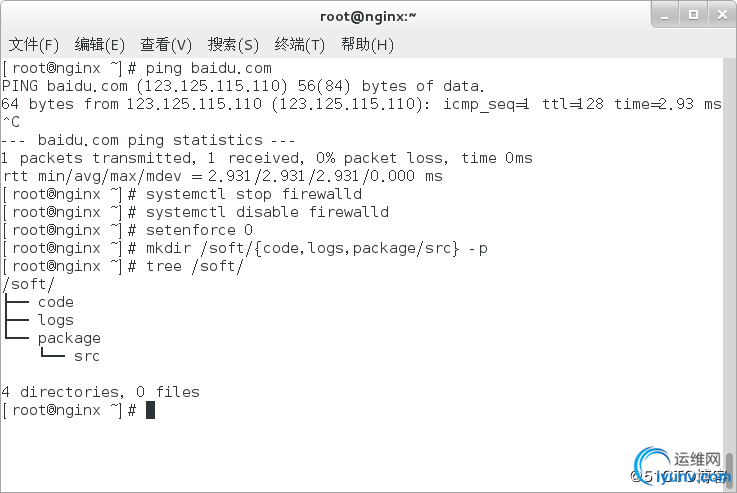The image size is (737, 493).
Task: Open the 帮助(H) menu
Action: 367,44
